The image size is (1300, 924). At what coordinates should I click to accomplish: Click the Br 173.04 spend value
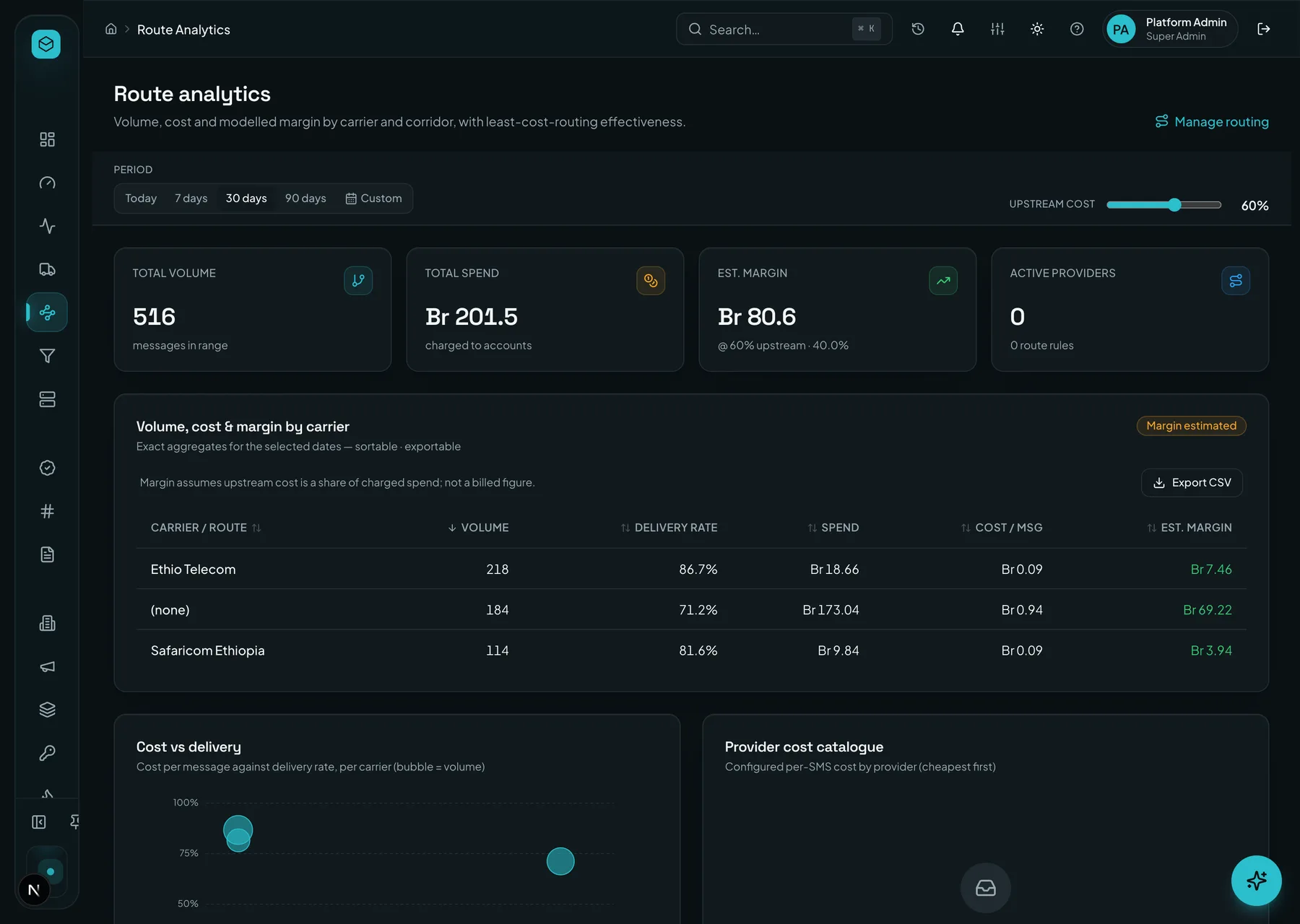click(831, 610)
